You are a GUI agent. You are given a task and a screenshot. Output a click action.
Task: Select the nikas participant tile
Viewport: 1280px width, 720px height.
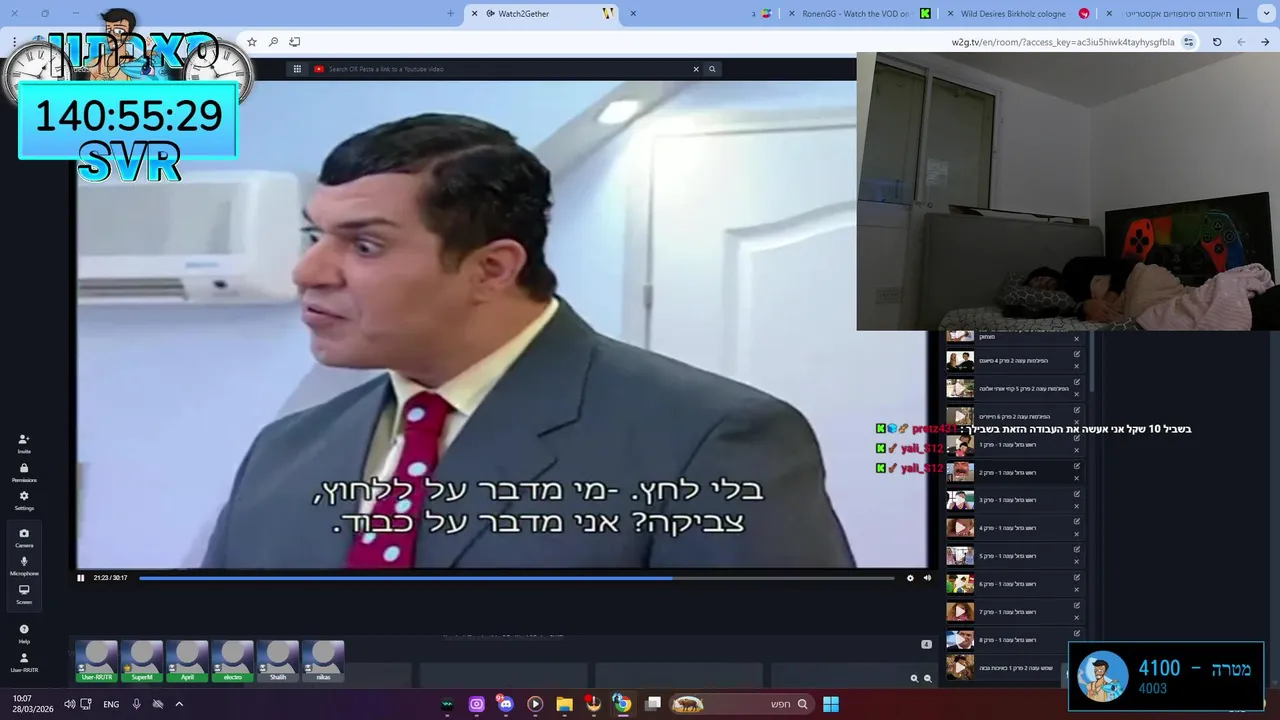coord(323,661)
